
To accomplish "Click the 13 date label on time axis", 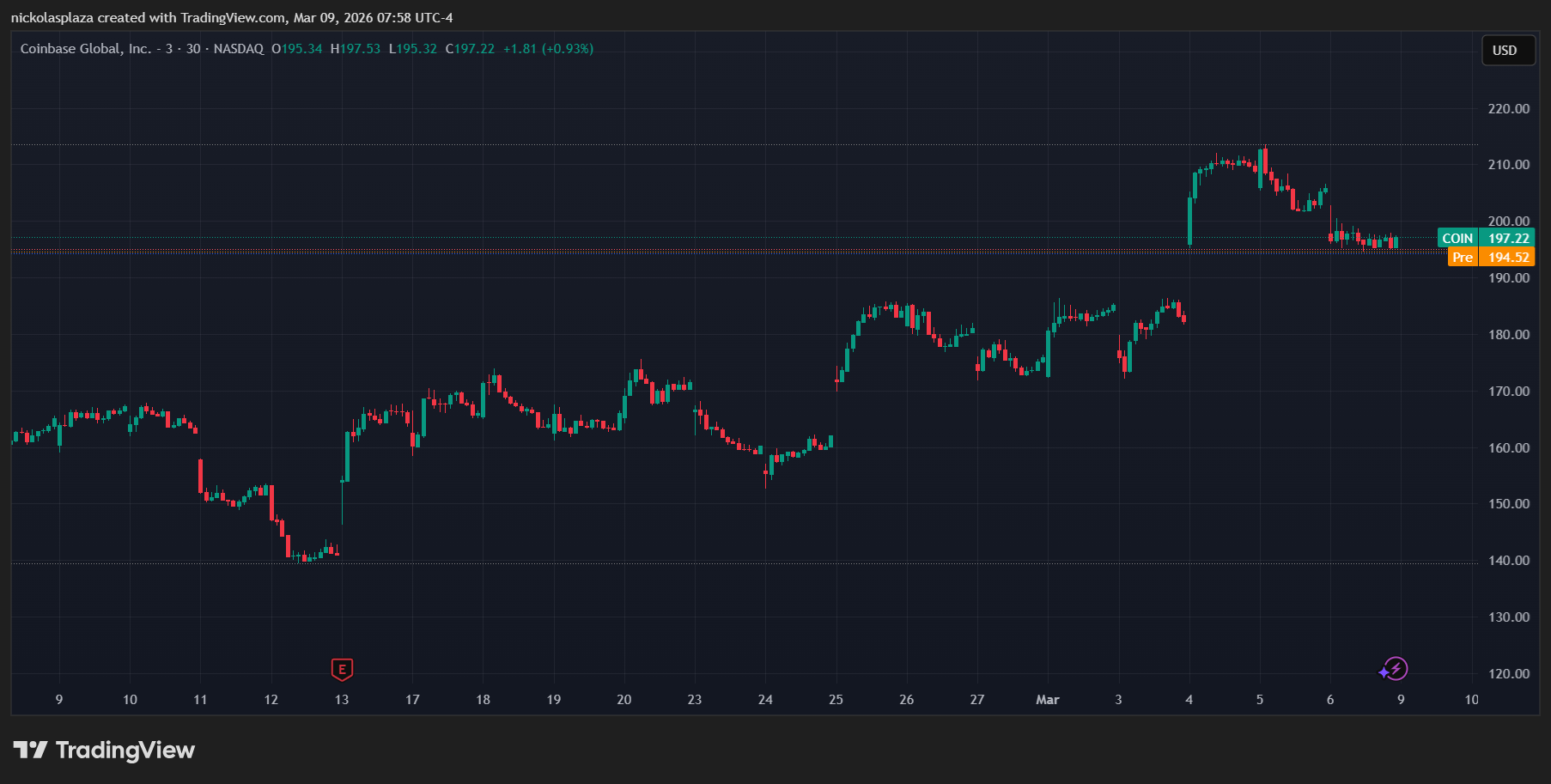I will click(x=342, y=700).
